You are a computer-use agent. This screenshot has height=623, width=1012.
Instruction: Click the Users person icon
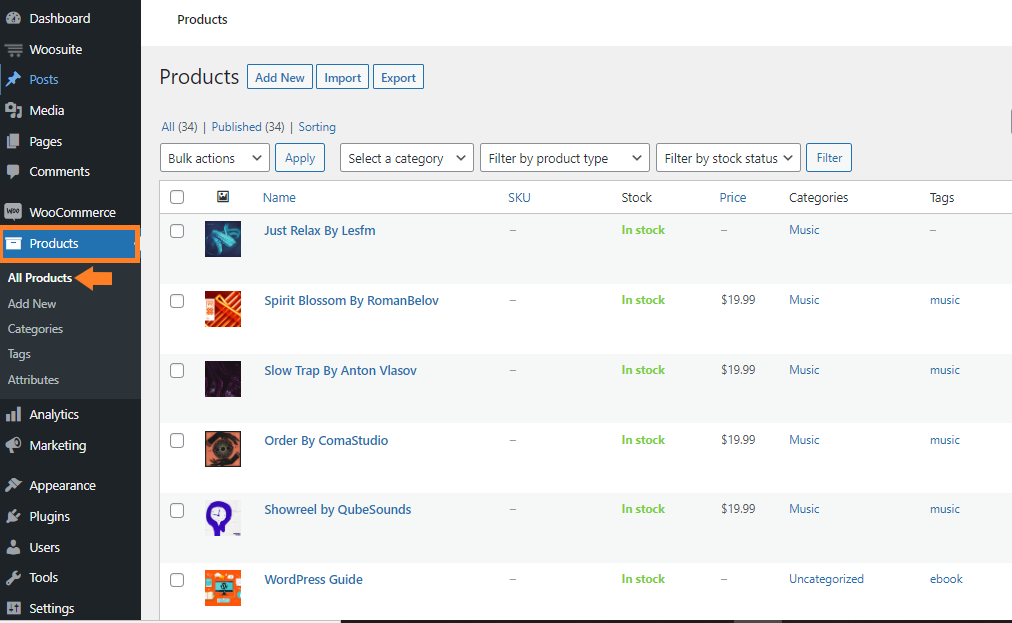[x=14, y=547]
